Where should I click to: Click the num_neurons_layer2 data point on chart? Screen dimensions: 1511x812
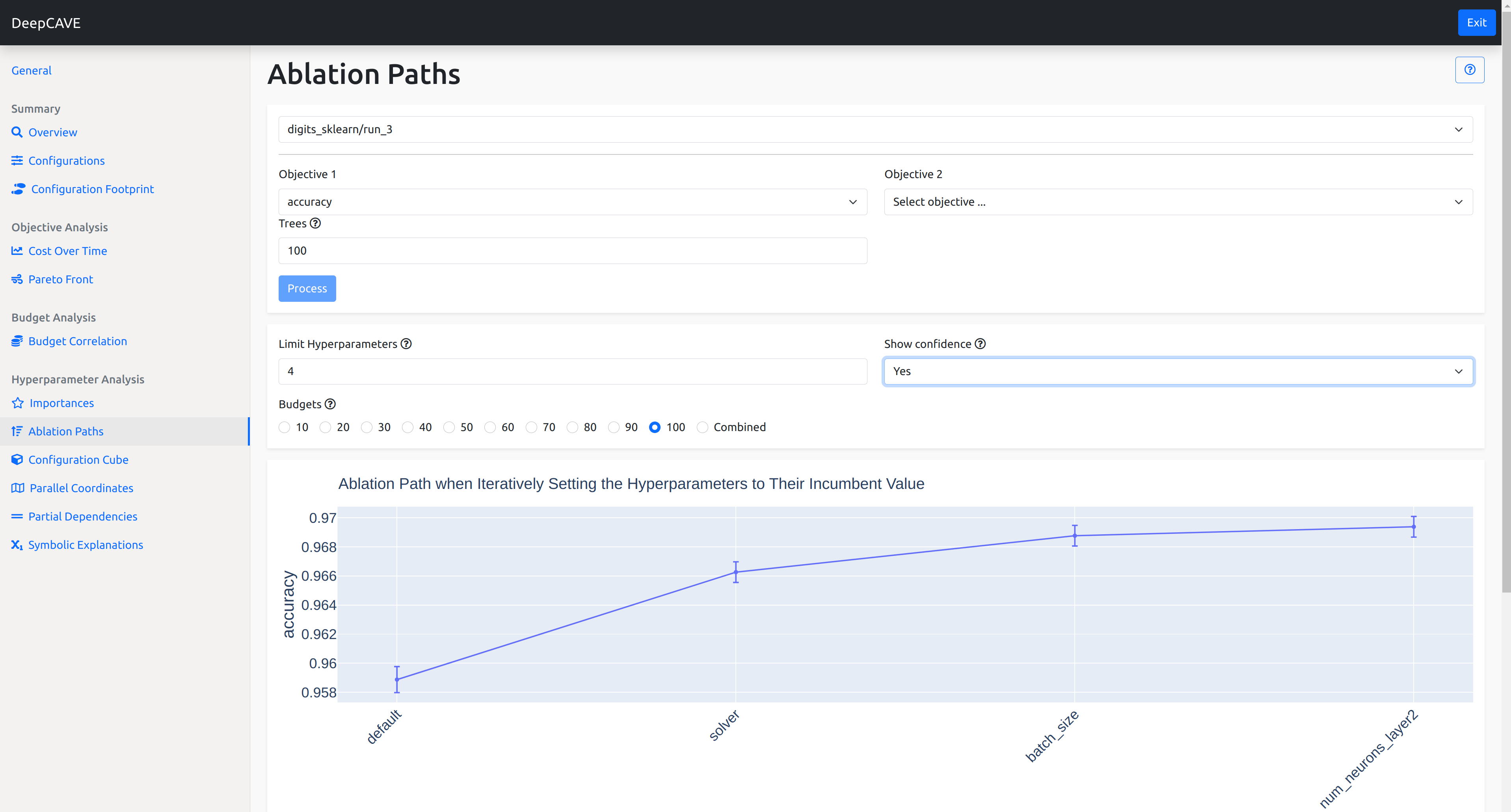coord(1414,526)
